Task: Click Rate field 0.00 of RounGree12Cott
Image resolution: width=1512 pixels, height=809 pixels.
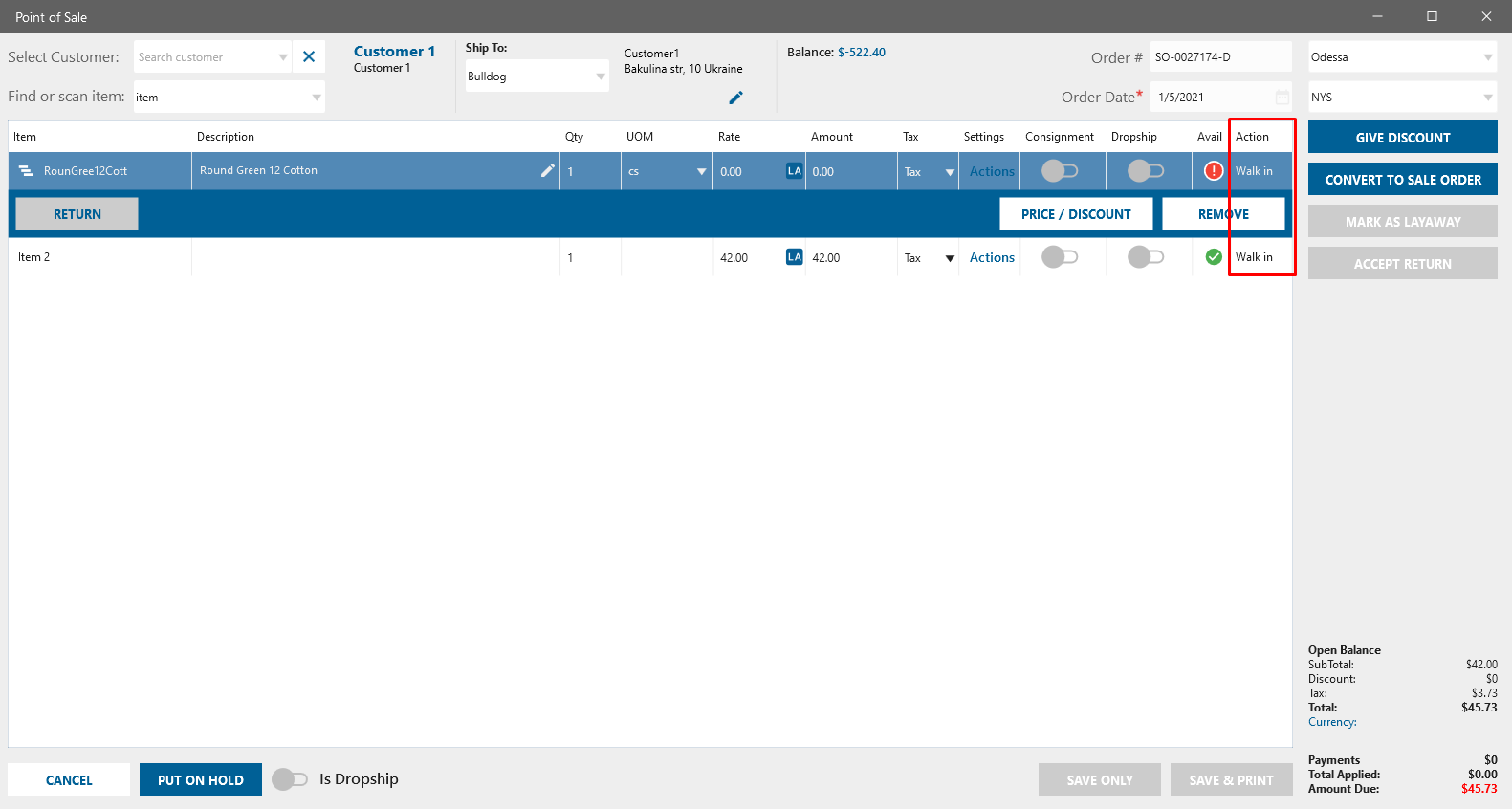Action: pyautogui.click(x=748, y=171)
